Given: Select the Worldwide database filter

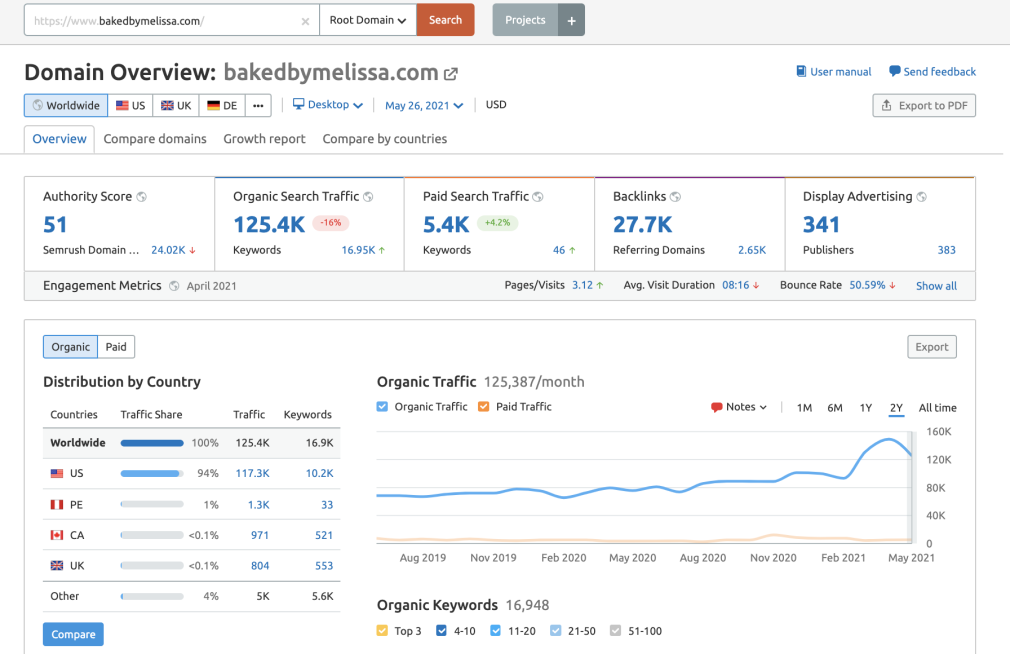Looking at the screenshot, I should pyautogui.click(x=66, y=106).
